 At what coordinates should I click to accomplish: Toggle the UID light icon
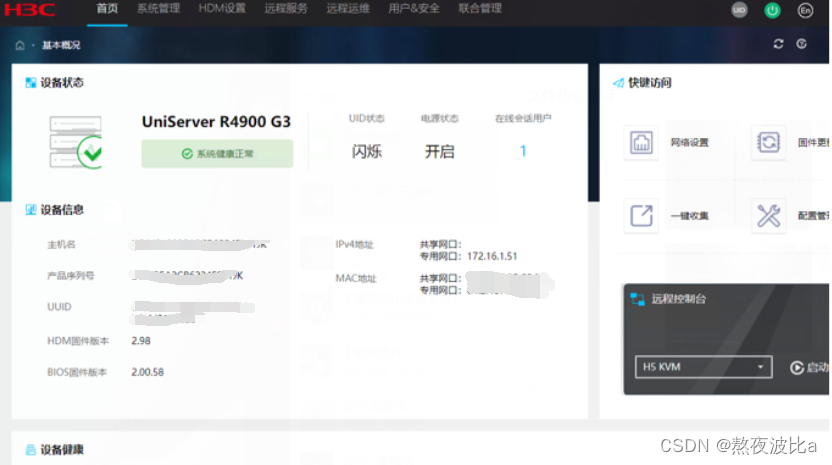click(739, 10)
